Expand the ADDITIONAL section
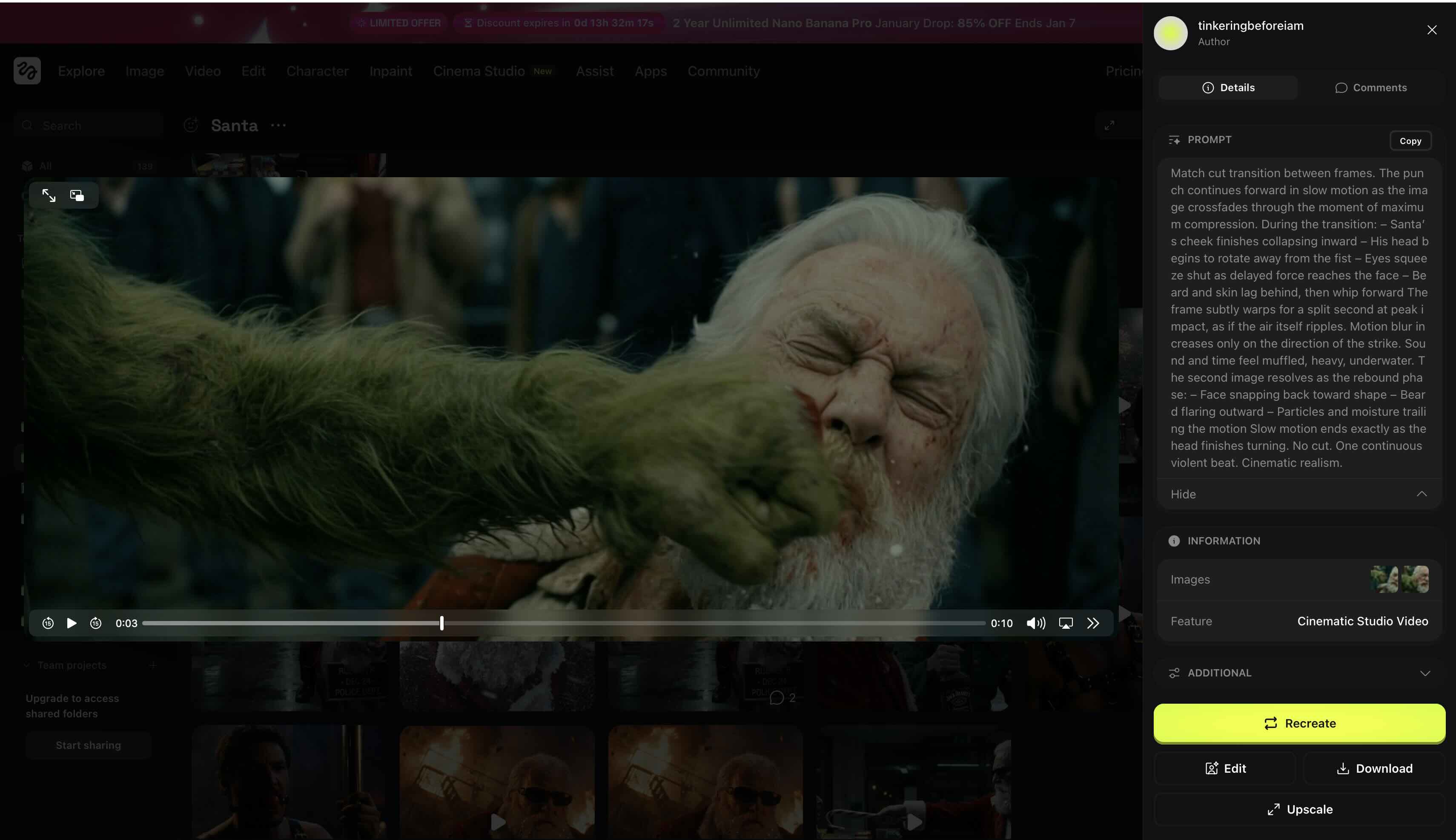 [x=1424, y=673]
